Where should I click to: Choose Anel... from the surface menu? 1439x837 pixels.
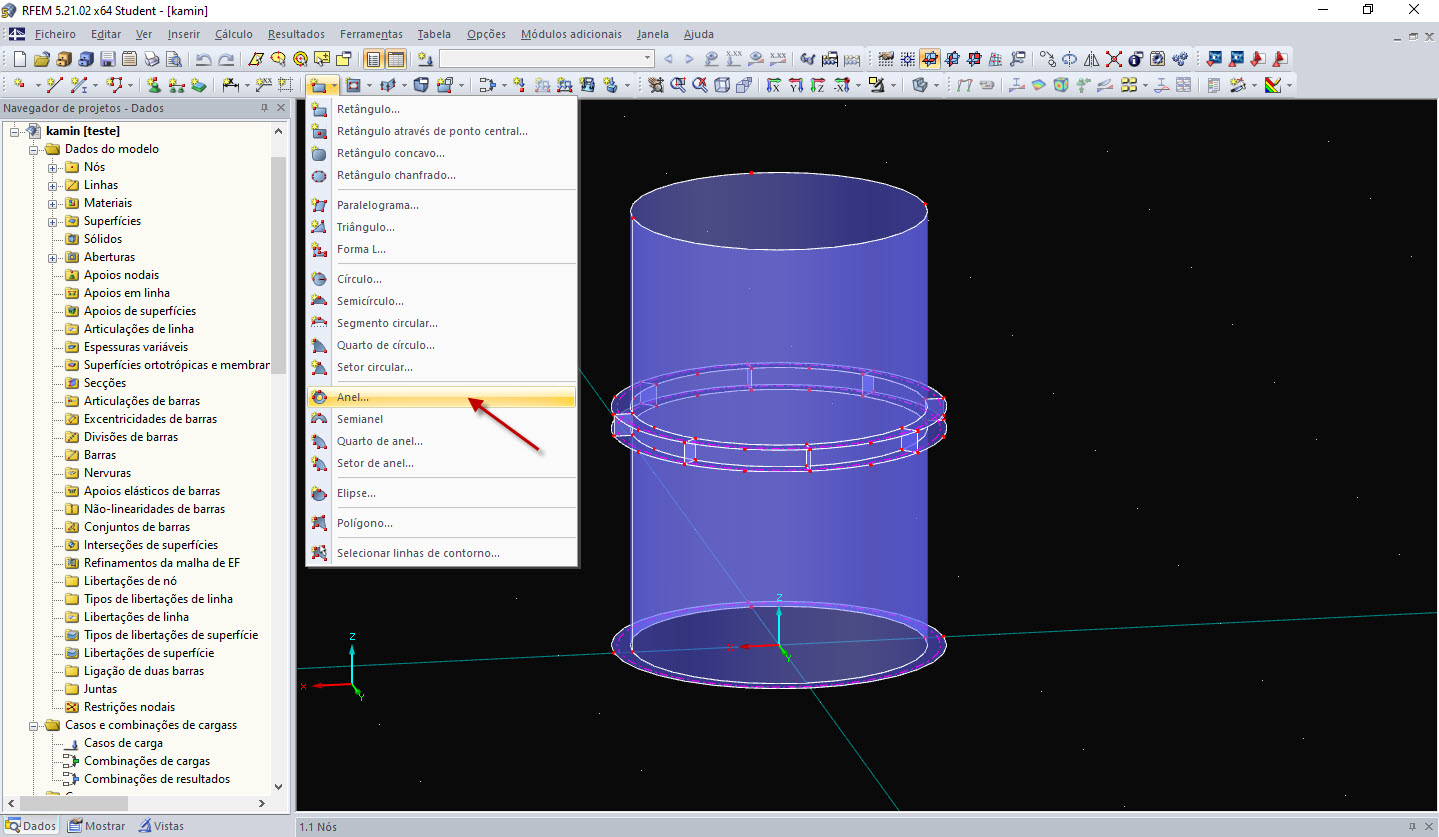pyautogui.click(x=442, y=397)
